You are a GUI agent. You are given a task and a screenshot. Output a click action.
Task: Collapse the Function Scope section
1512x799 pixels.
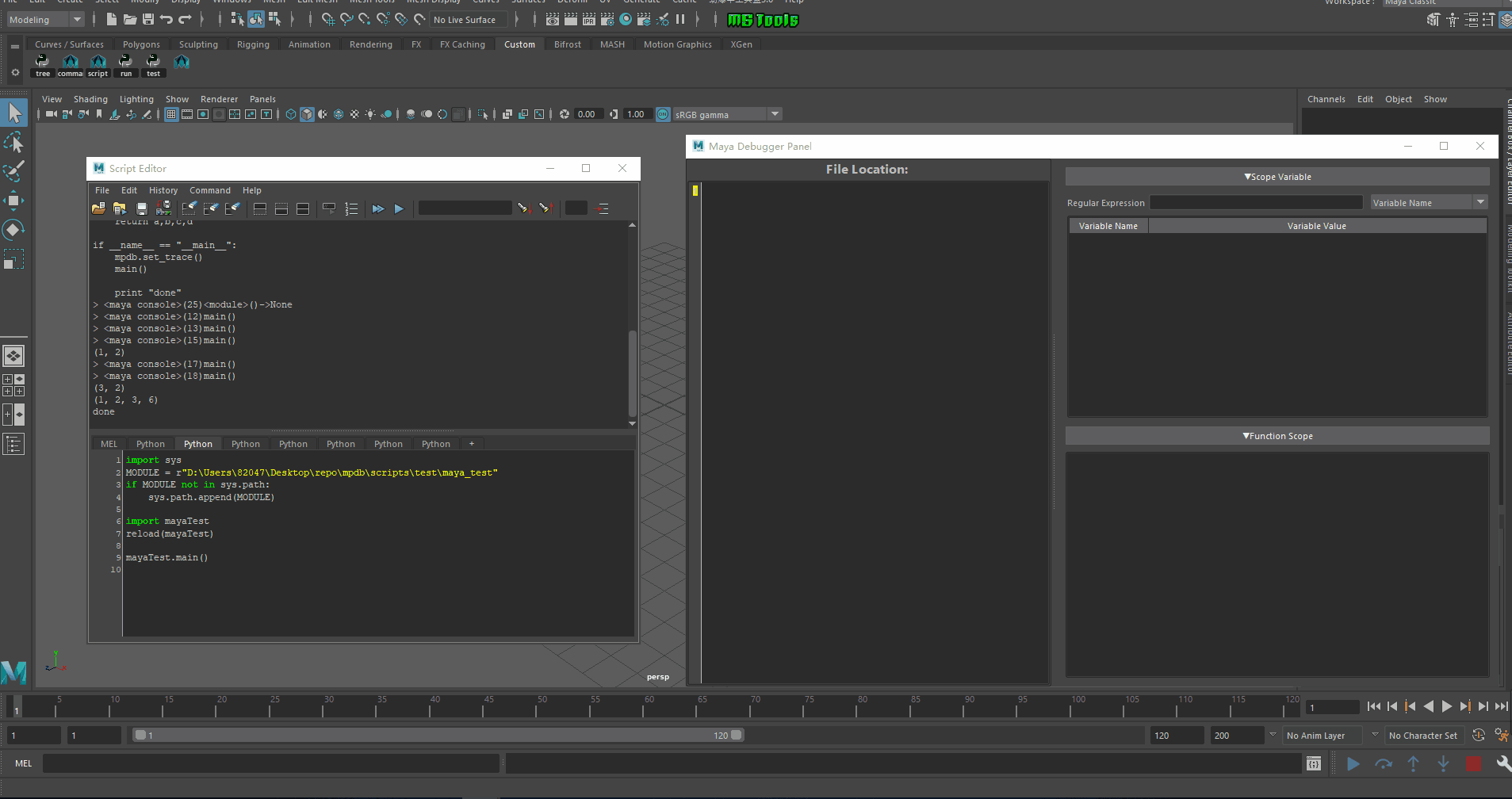click(1277, 436)
